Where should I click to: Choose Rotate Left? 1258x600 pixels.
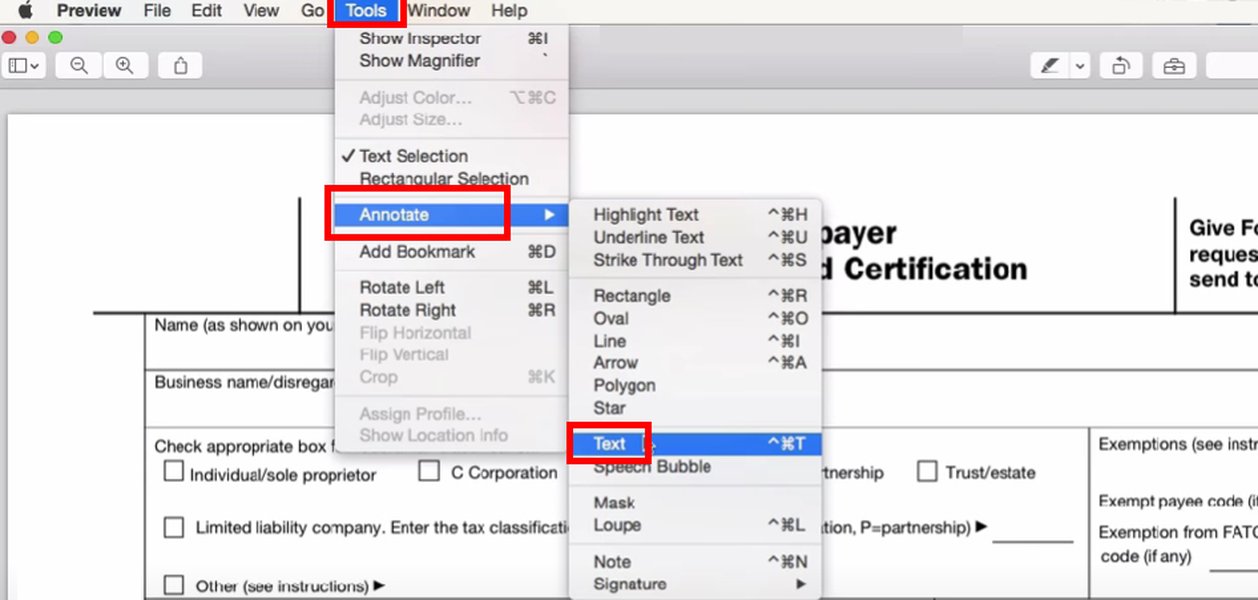coord(451,288)
